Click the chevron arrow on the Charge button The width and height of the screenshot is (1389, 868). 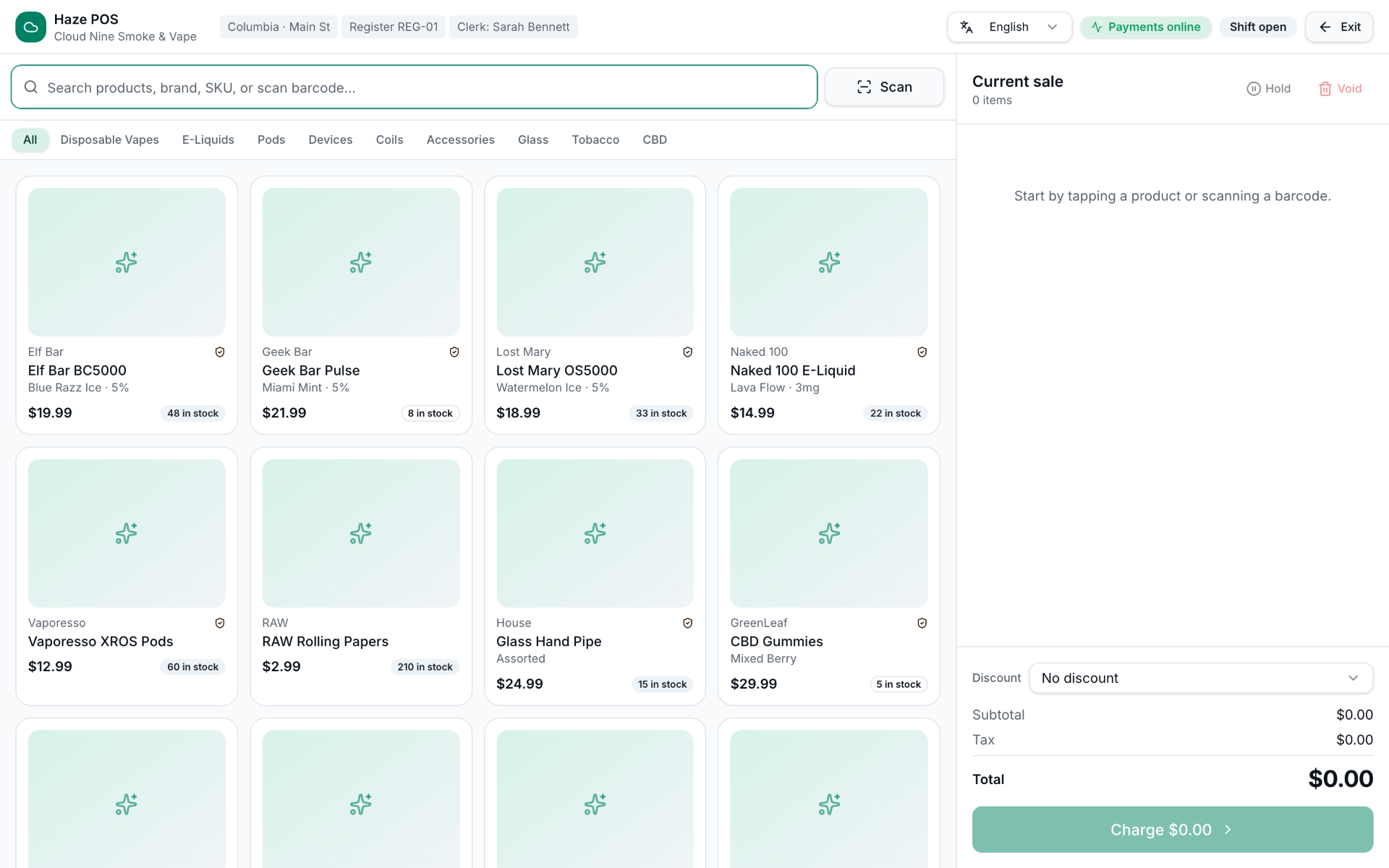pos(1228,830)
